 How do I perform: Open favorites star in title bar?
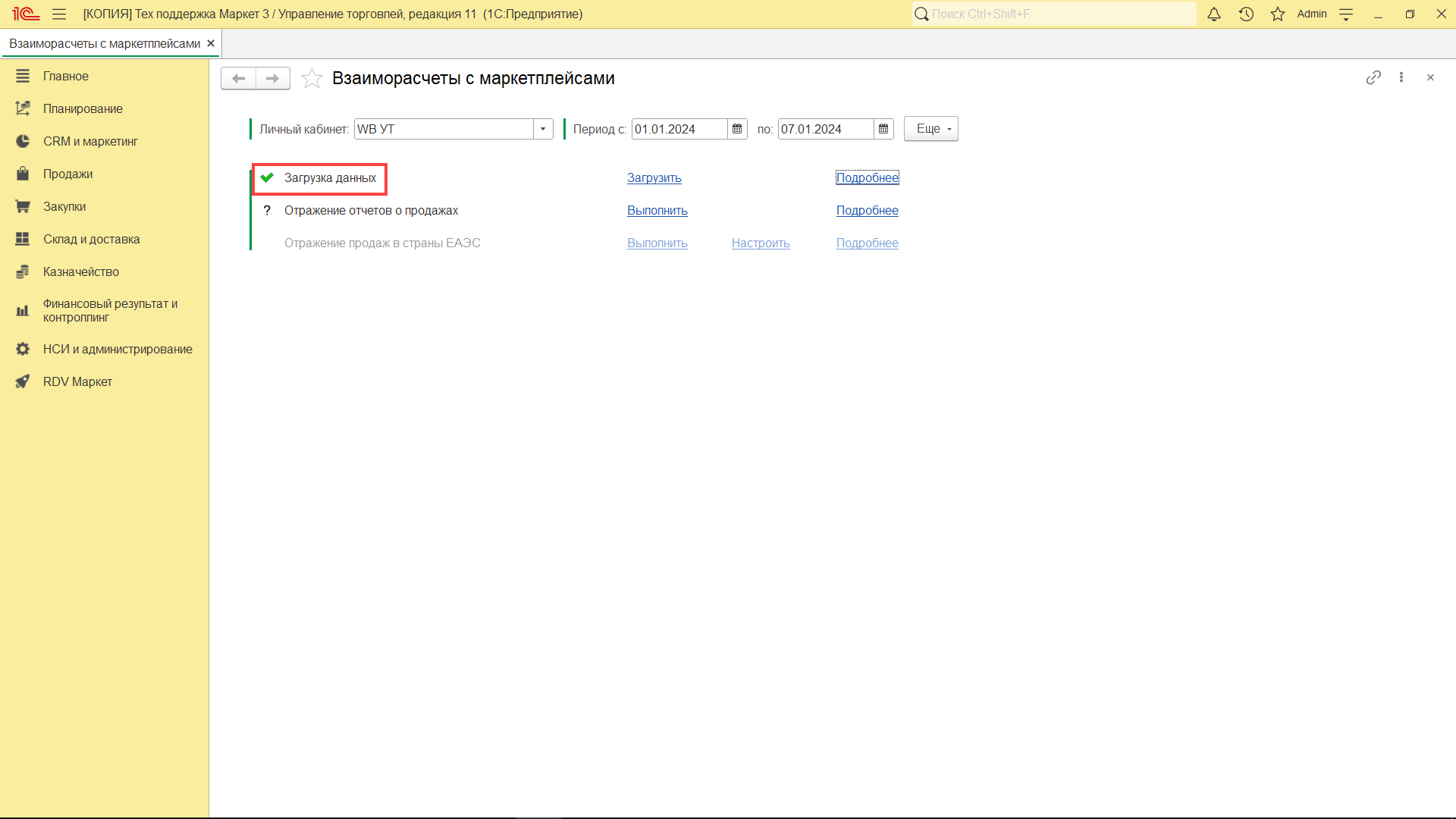click(1278, 14)
